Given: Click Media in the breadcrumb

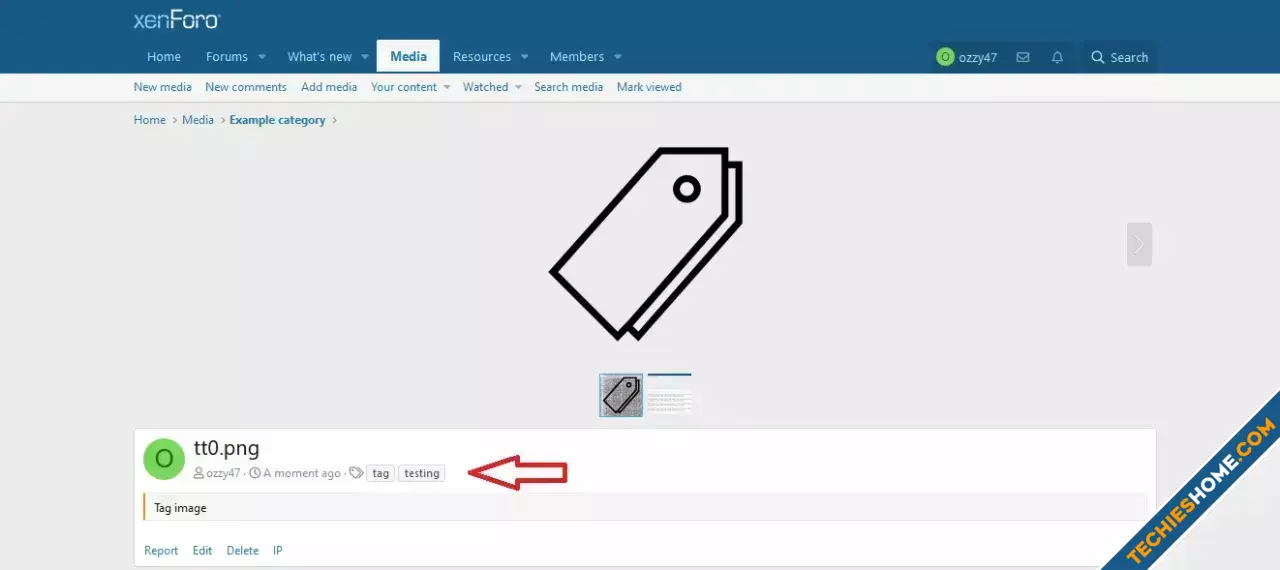Looking at the screenshot, I should pyautogui.click(x=198, y=120).
